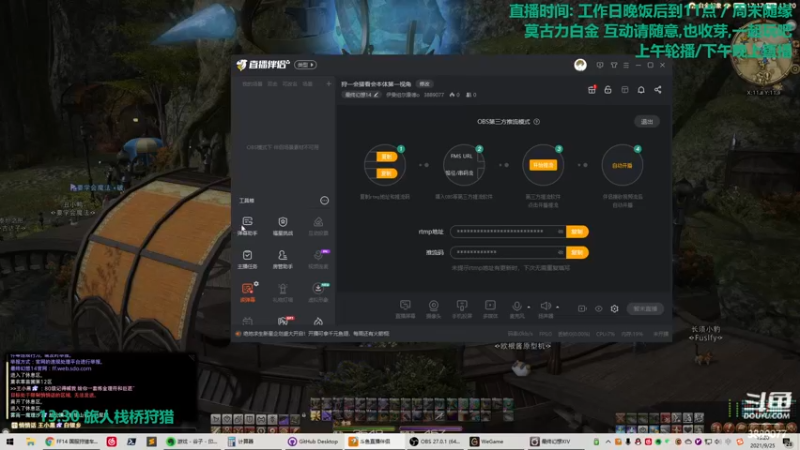This screenshot has width=800, height=450.
Task: Add a 摄像头 camera source
Action: coord(433,309)
